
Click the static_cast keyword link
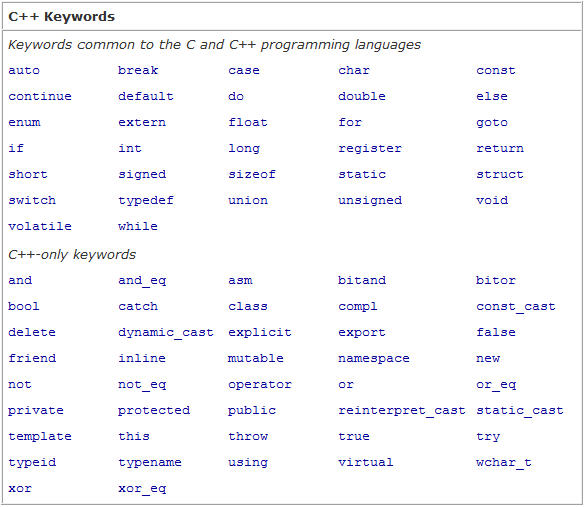[520, 411]
